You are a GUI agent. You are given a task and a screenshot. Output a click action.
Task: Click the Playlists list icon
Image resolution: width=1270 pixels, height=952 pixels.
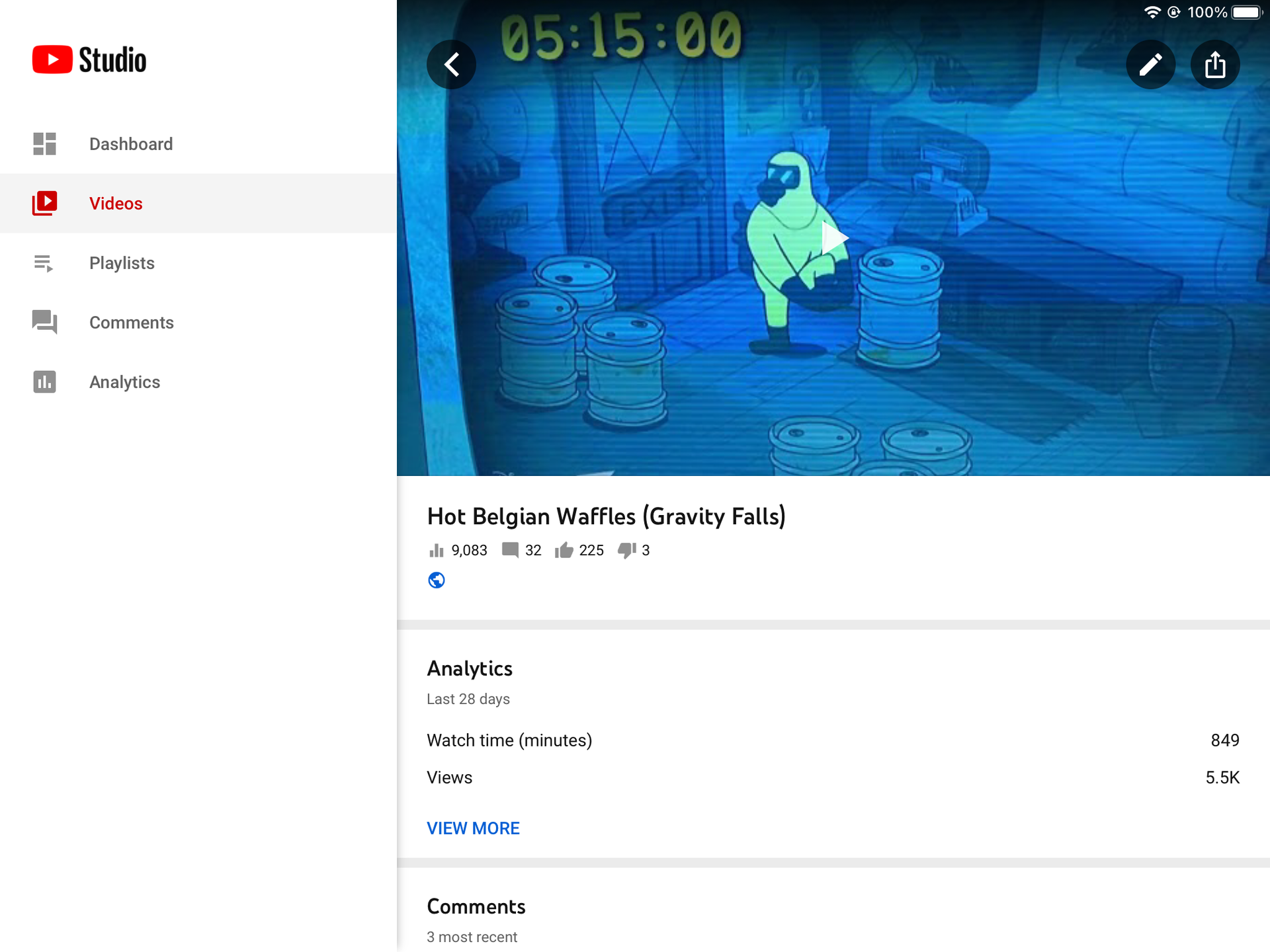tap(44, 263)
